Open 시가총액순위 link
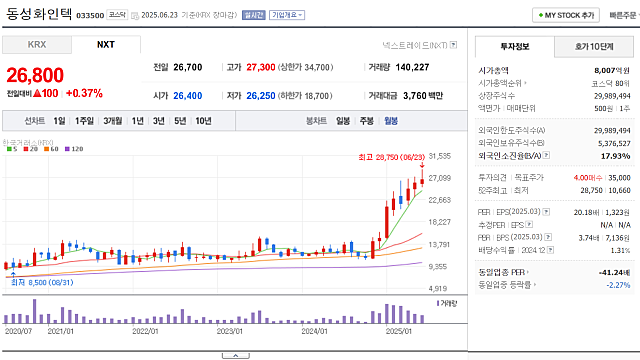 pyautogui.click(x=502, y=83)
